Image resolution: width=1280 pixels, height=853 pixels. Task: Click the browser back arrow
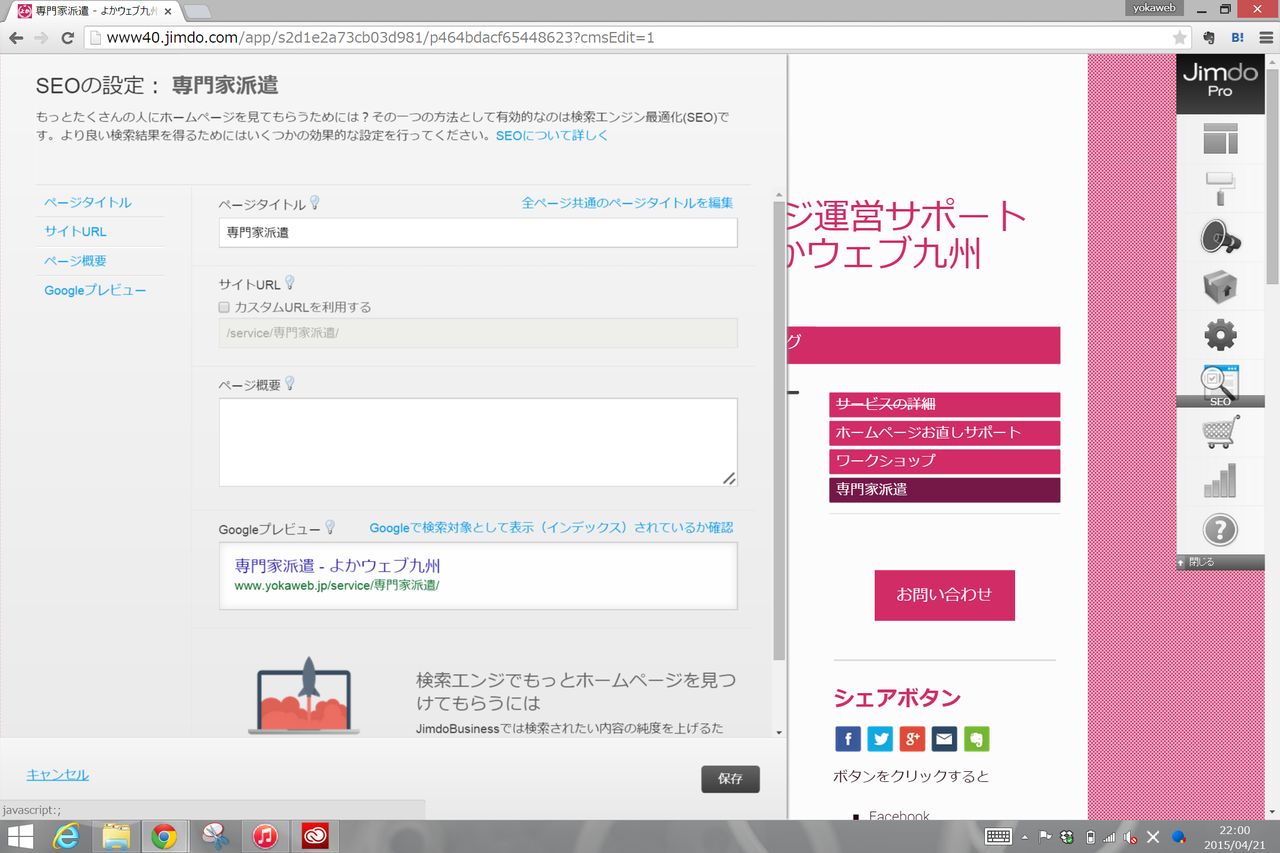16,38
